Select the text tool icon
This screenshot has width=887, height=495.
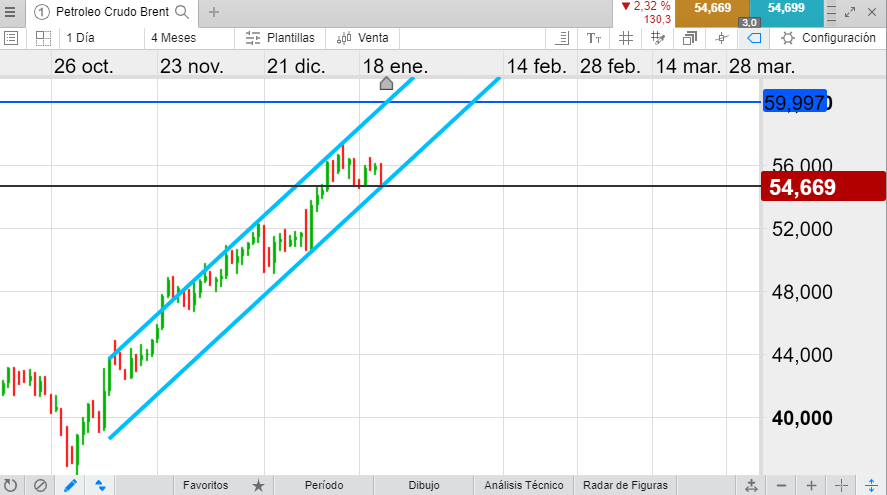(x=593, y=38)
